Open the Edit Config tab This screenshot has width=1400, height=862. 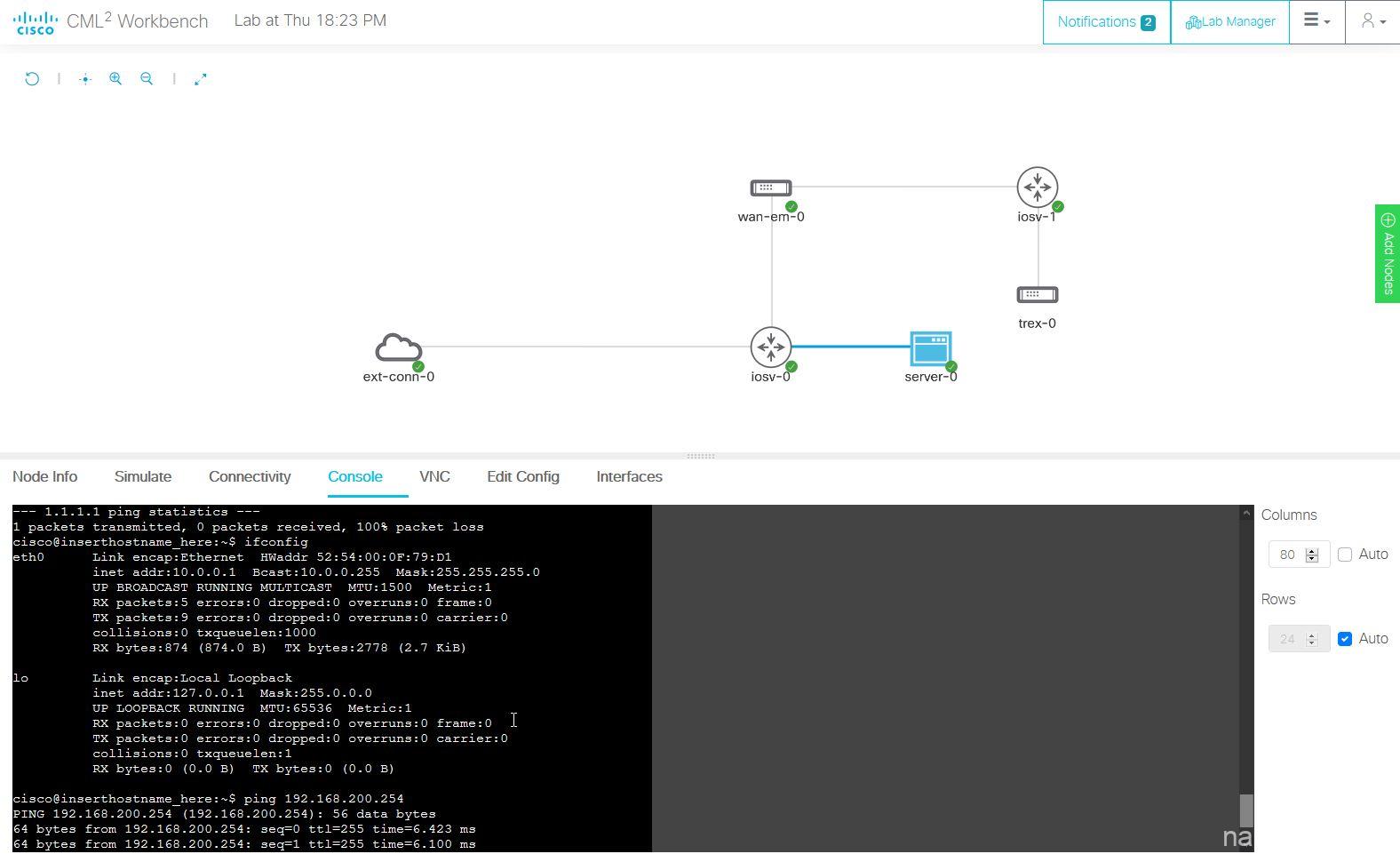(523, 477)
